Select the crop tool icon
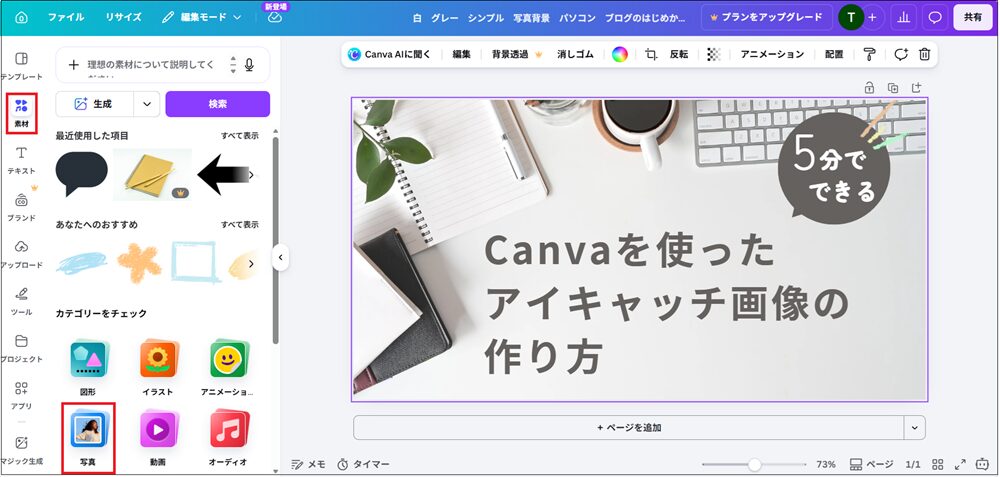The image size is (1000, 477). pyautogui.click(x=651, y=54)
